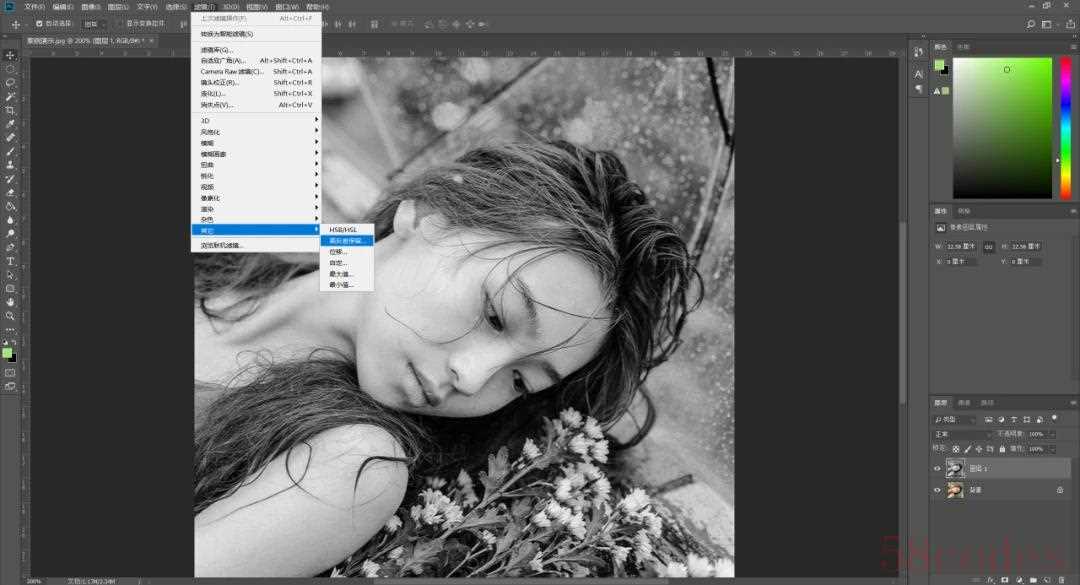Delete layer trash icon

click(x=1061, y=580)
